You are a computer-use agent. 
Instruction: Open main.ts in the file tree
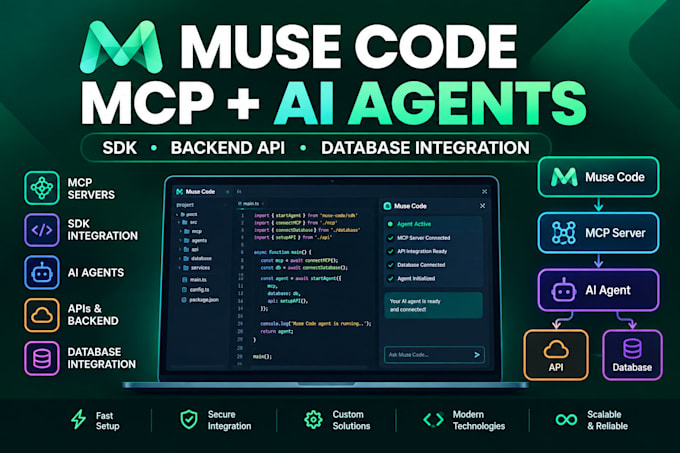click(194, 280)
